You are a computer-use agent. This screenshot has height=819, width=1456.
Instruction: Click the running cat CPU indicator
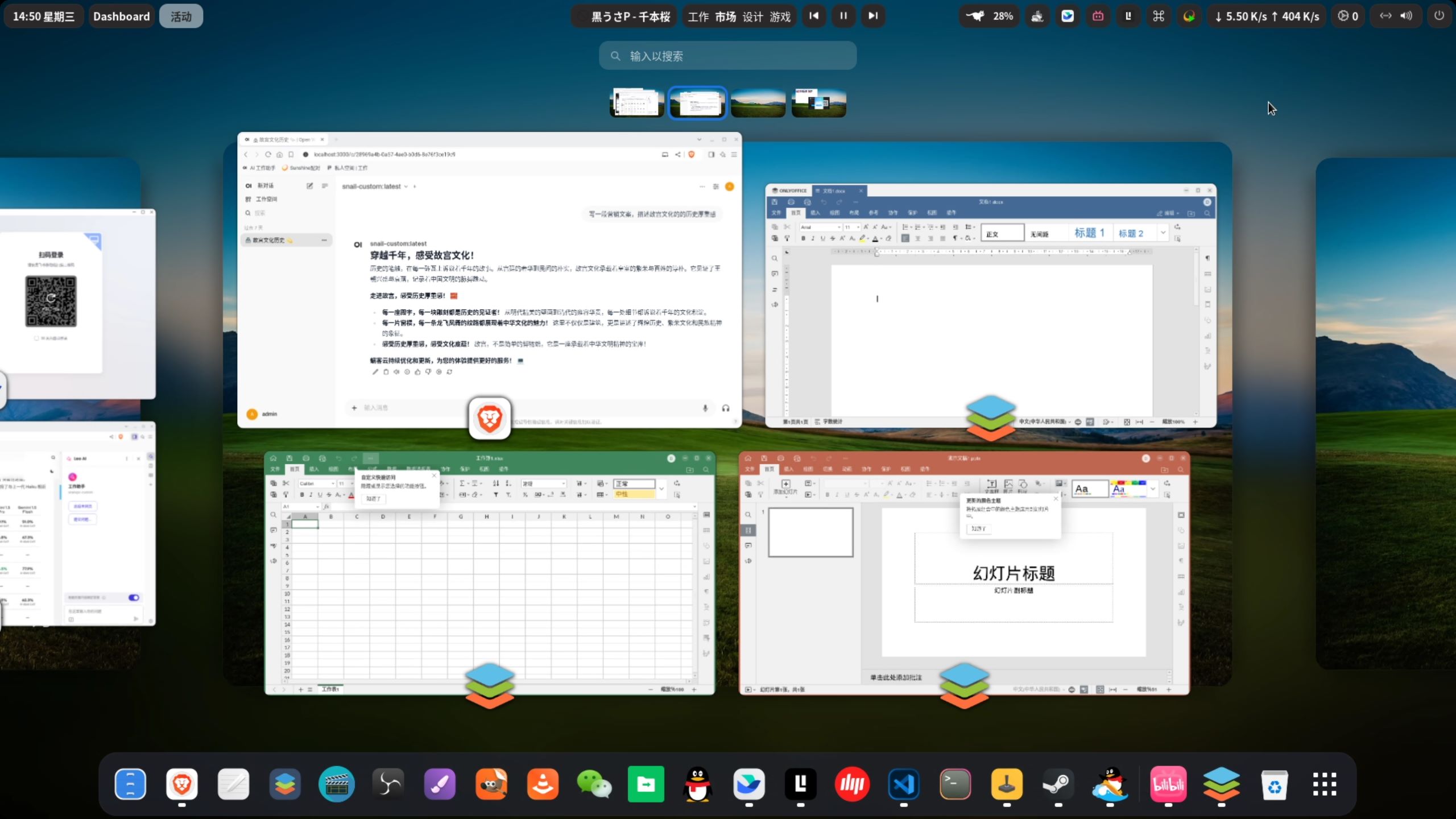[x=975, y=16]
